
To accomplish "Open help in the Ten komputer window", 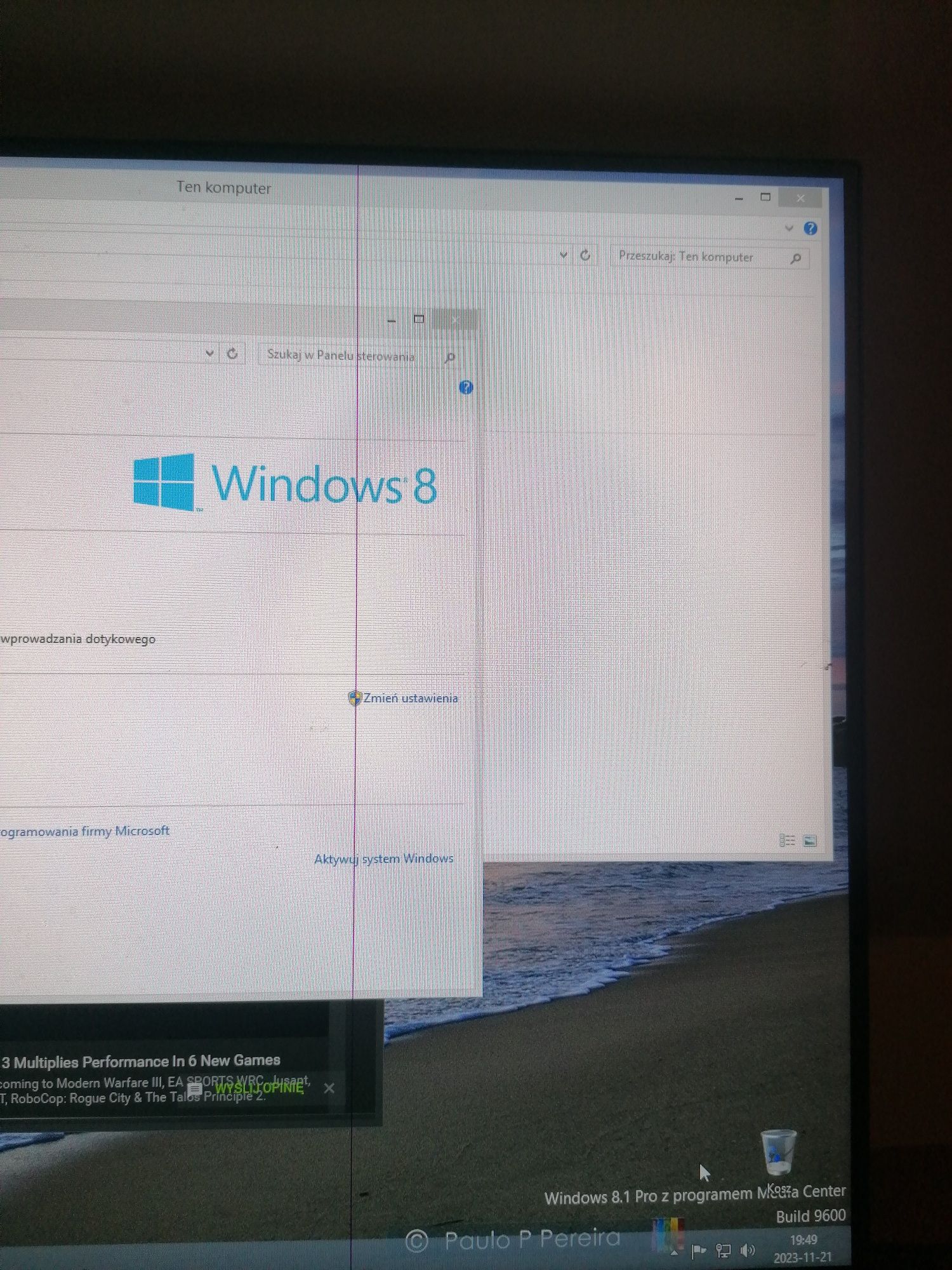I will pos(810,229).
